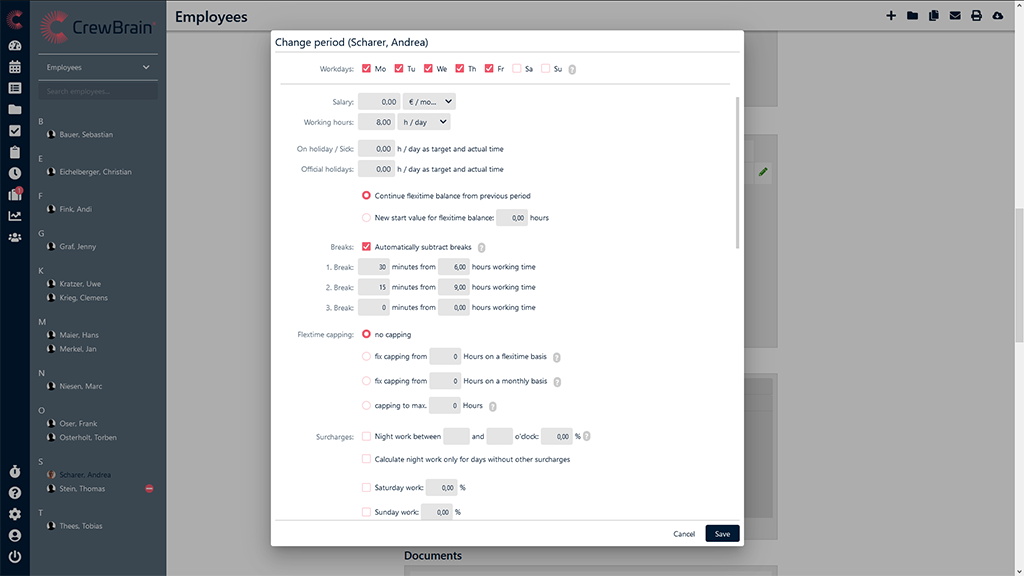
Task: Select New start value for flexitime balance
Action: tap(367, 217)
